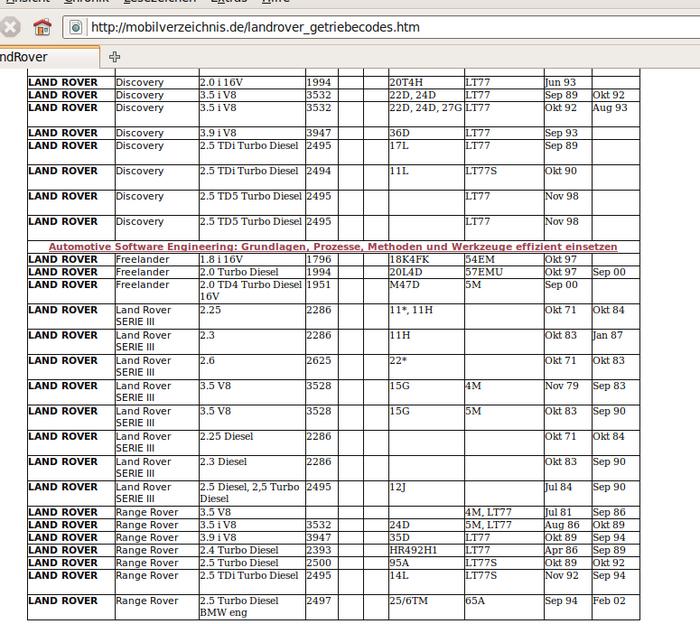Click the displacement value '2625'

[x=319, y=360]
